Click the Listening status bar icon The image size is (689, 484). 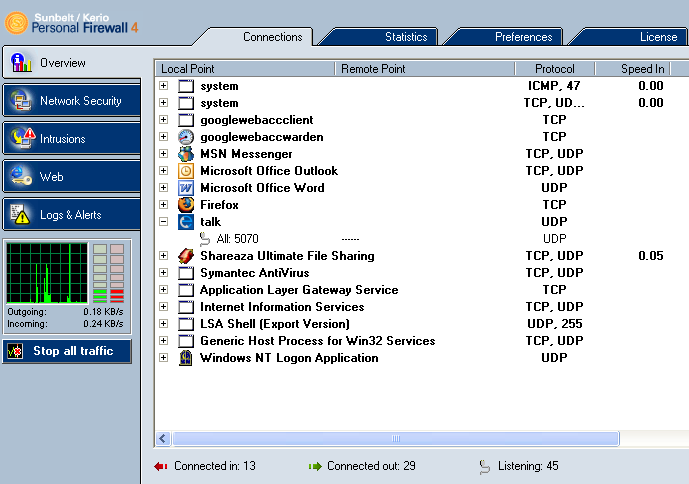[x=485, y=467]
